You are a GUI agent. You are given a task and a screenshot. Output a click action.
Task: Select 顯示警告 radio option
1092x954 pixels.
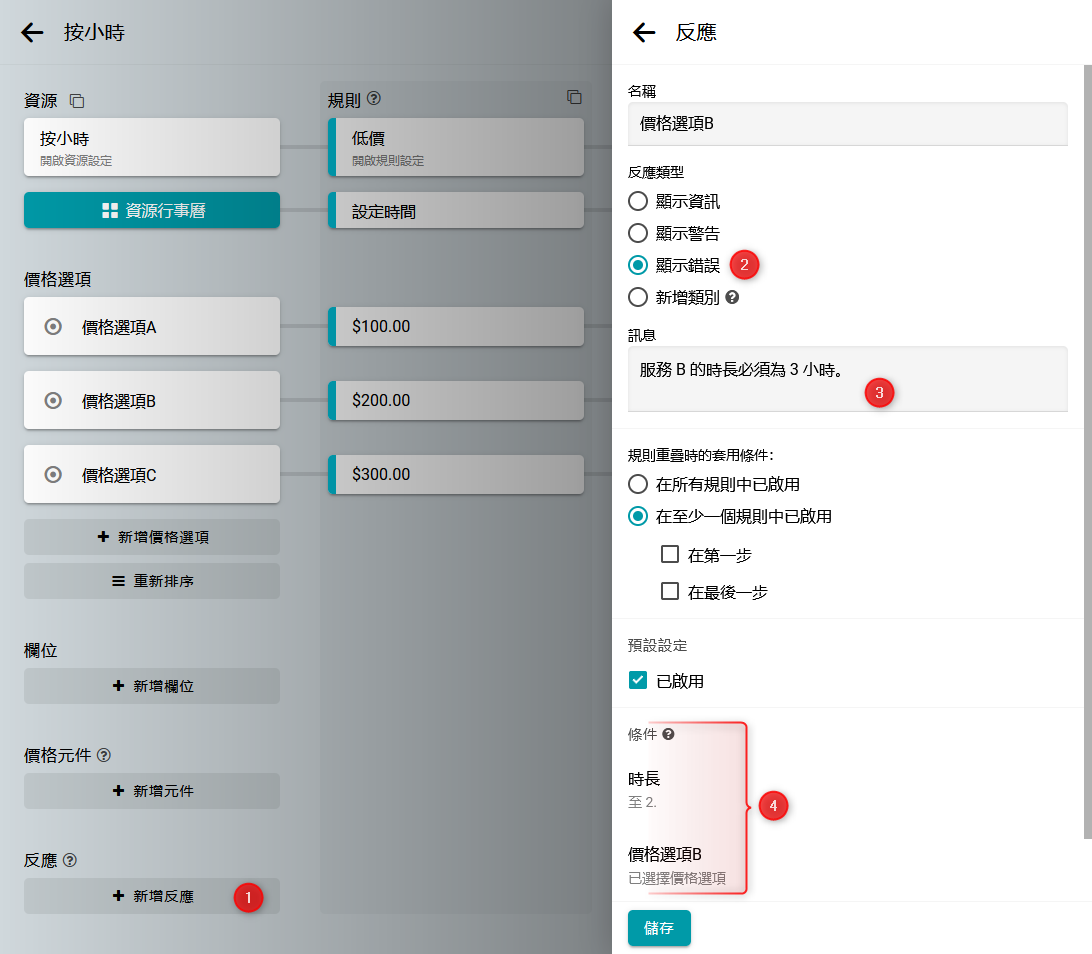(638, 233)
